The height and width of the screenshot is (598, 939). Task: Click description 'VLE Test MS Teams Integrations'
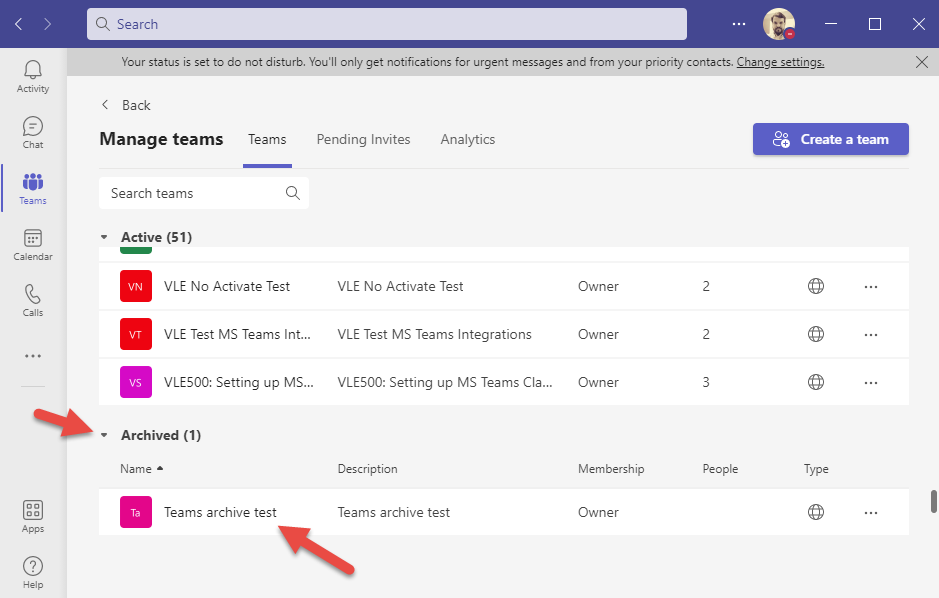coord(434,334)
